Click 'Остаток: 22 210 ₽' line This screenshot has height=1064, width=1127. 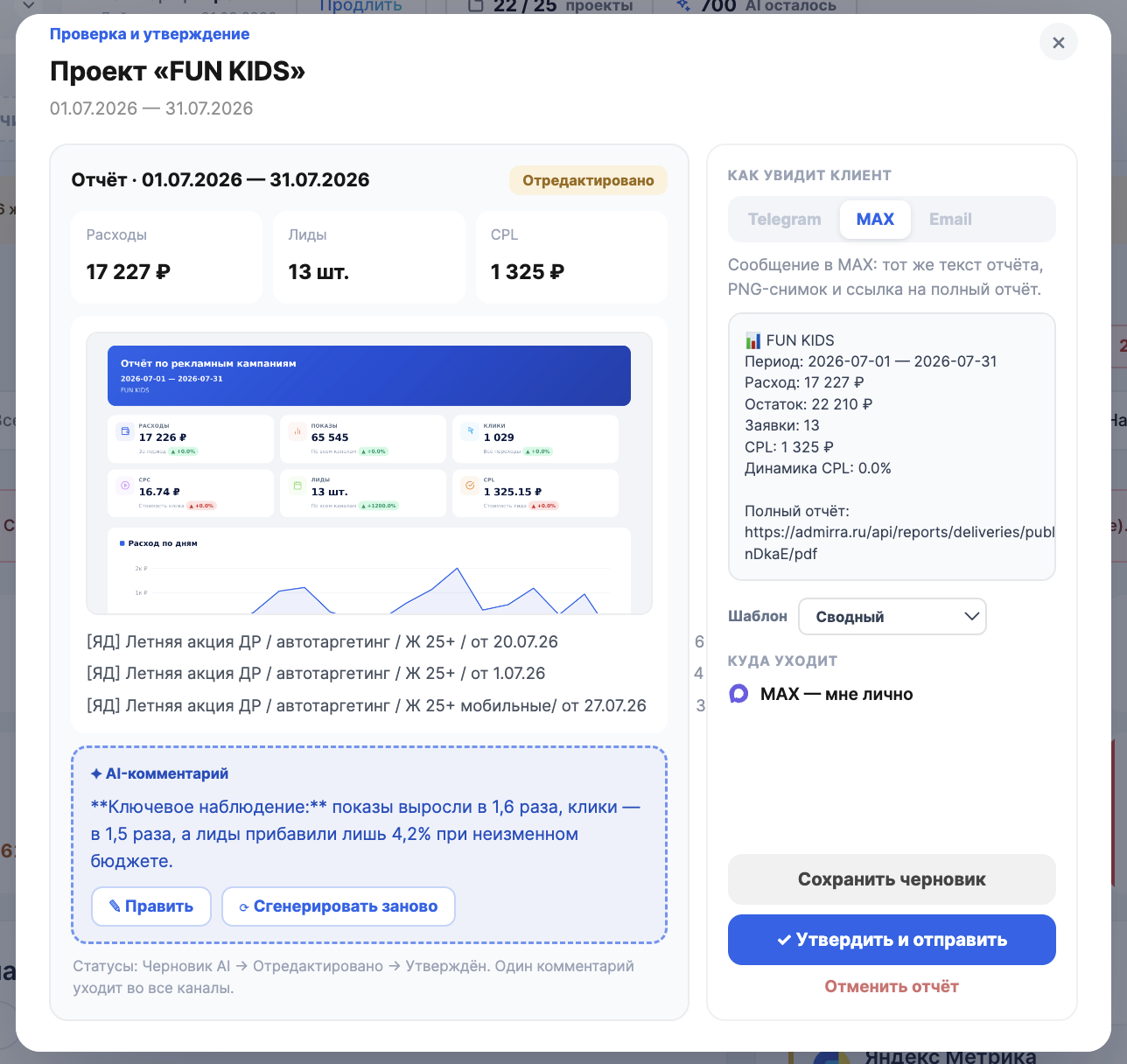808,404
